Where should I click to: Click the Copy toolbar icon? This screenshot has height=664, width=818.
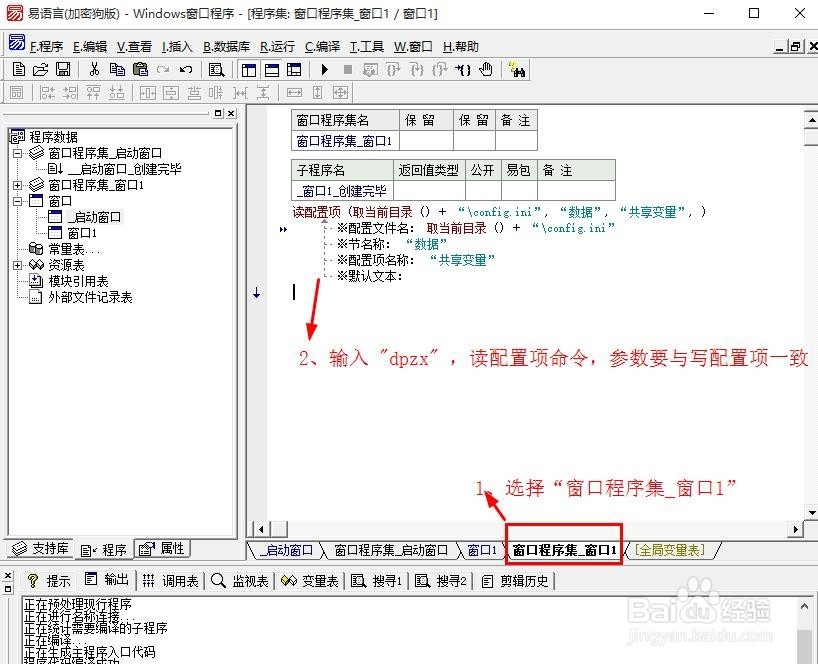click(x=117, y=69)
